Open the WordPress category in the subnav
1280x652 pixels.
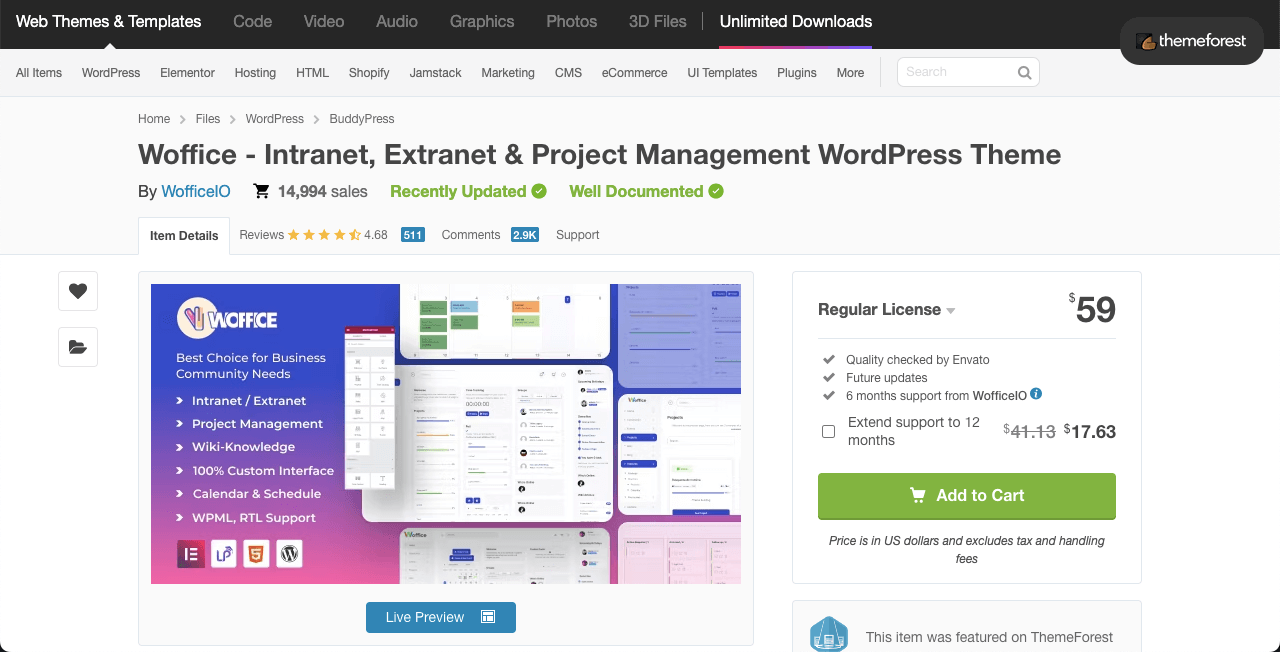pyautogui.click(x=111, y=73)
